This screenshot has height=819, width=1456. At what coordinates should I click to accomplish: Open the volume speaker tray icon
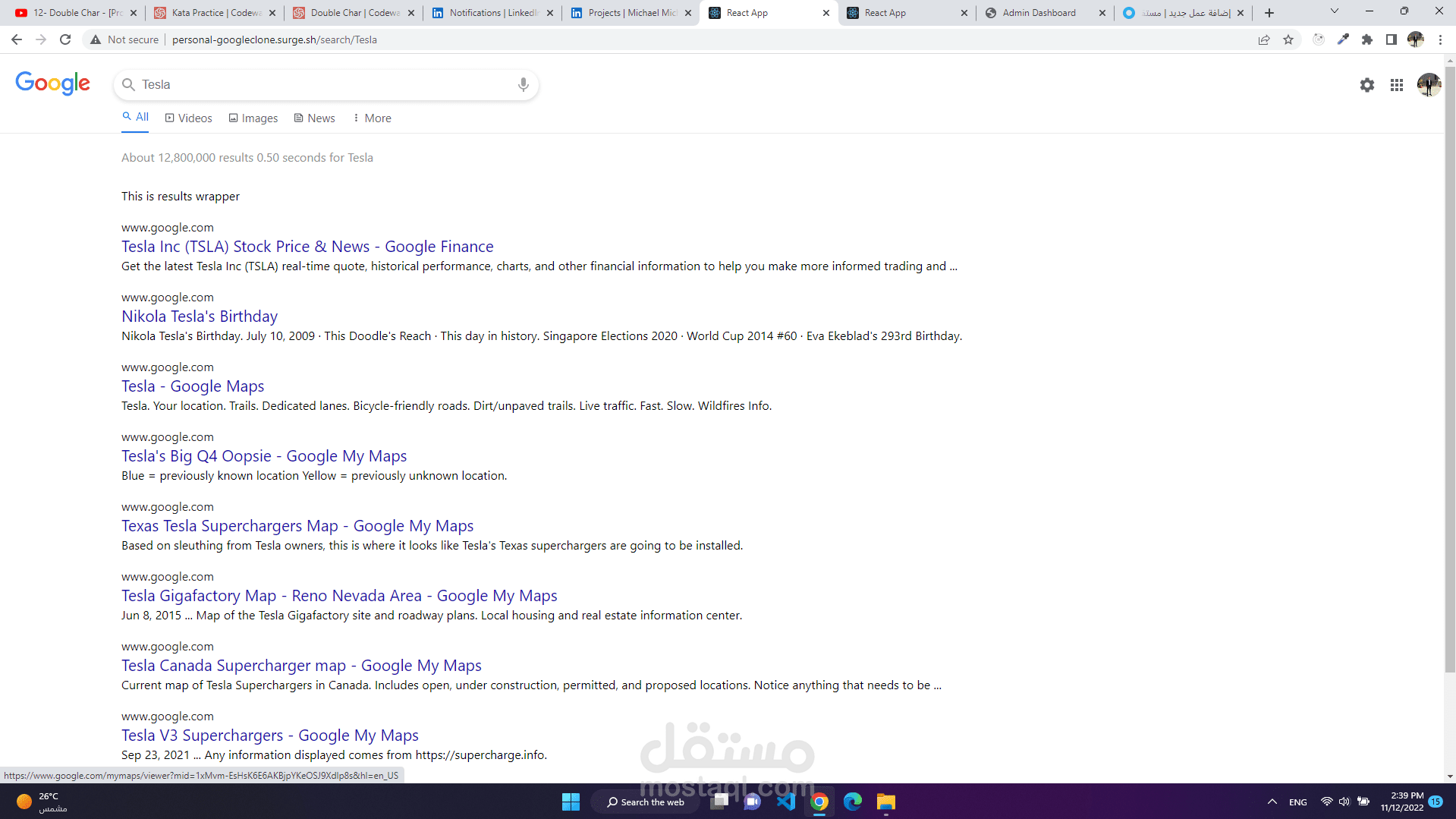tap(1344, 802)
